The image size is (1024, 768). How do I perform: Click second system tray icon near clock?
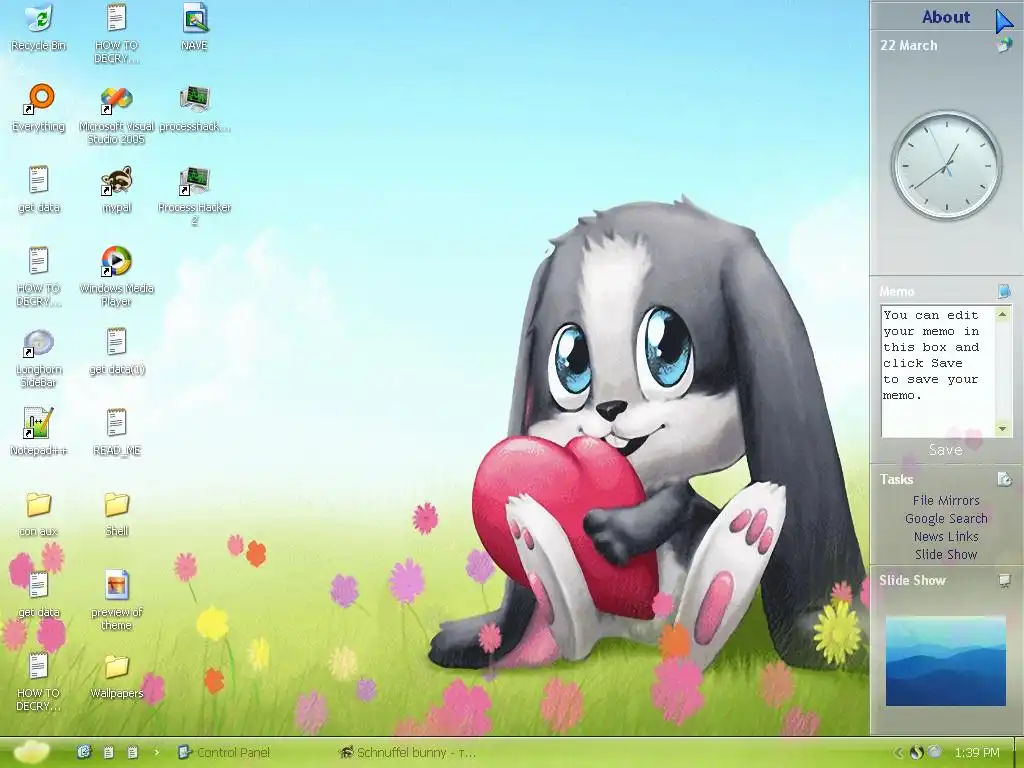coord(935,752)
